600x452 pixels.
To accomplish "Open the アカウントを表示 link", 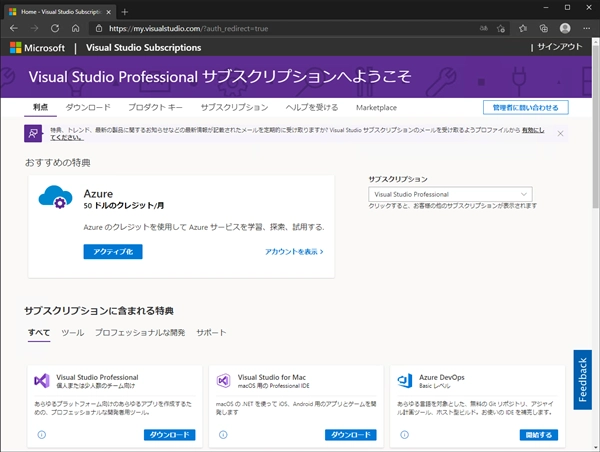I will pyautogui.click(x=294, y=251).
